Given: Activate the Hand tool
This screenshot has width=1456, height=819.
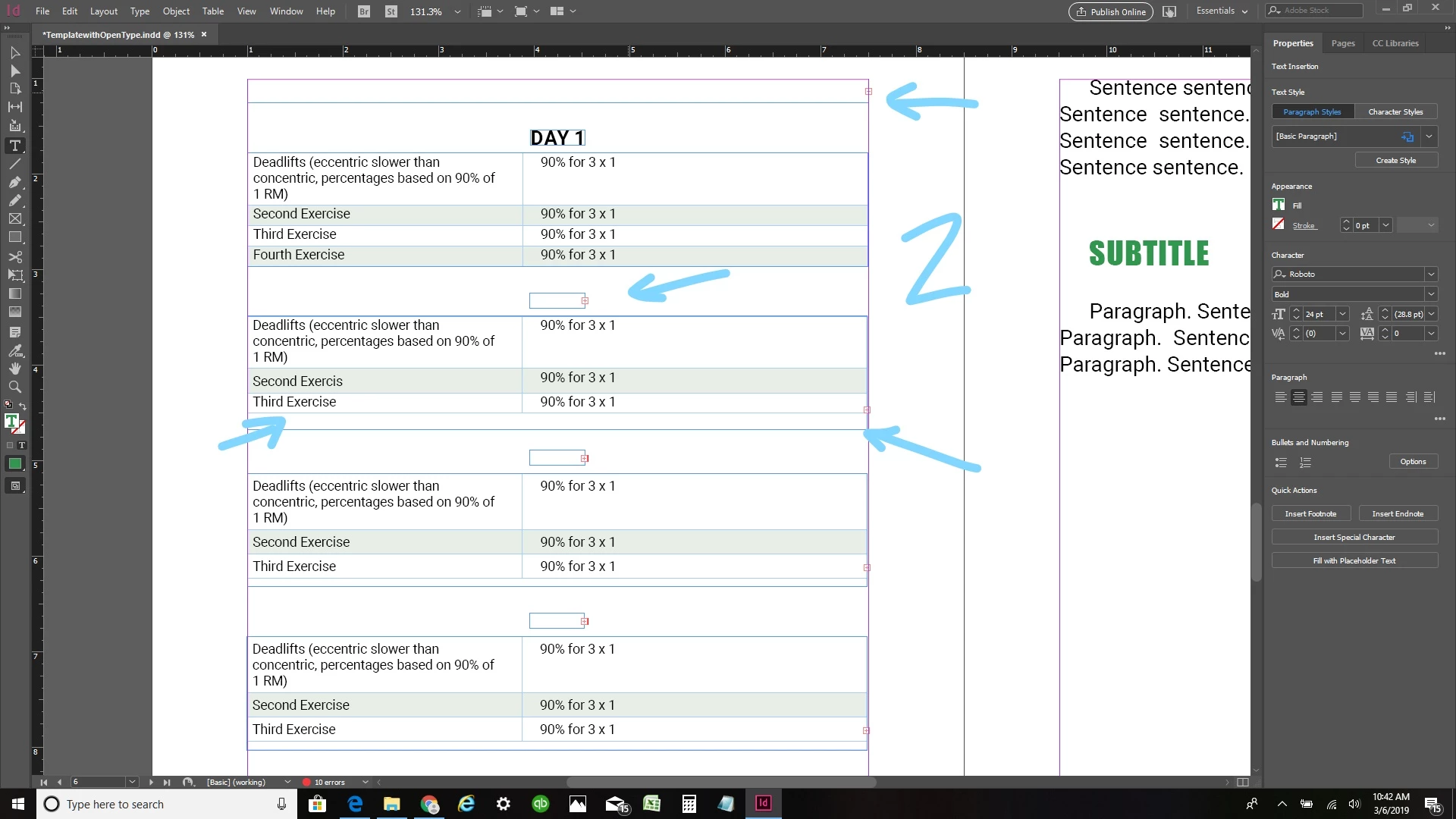Looking at the screenshot, I should (x=14, y=369).
